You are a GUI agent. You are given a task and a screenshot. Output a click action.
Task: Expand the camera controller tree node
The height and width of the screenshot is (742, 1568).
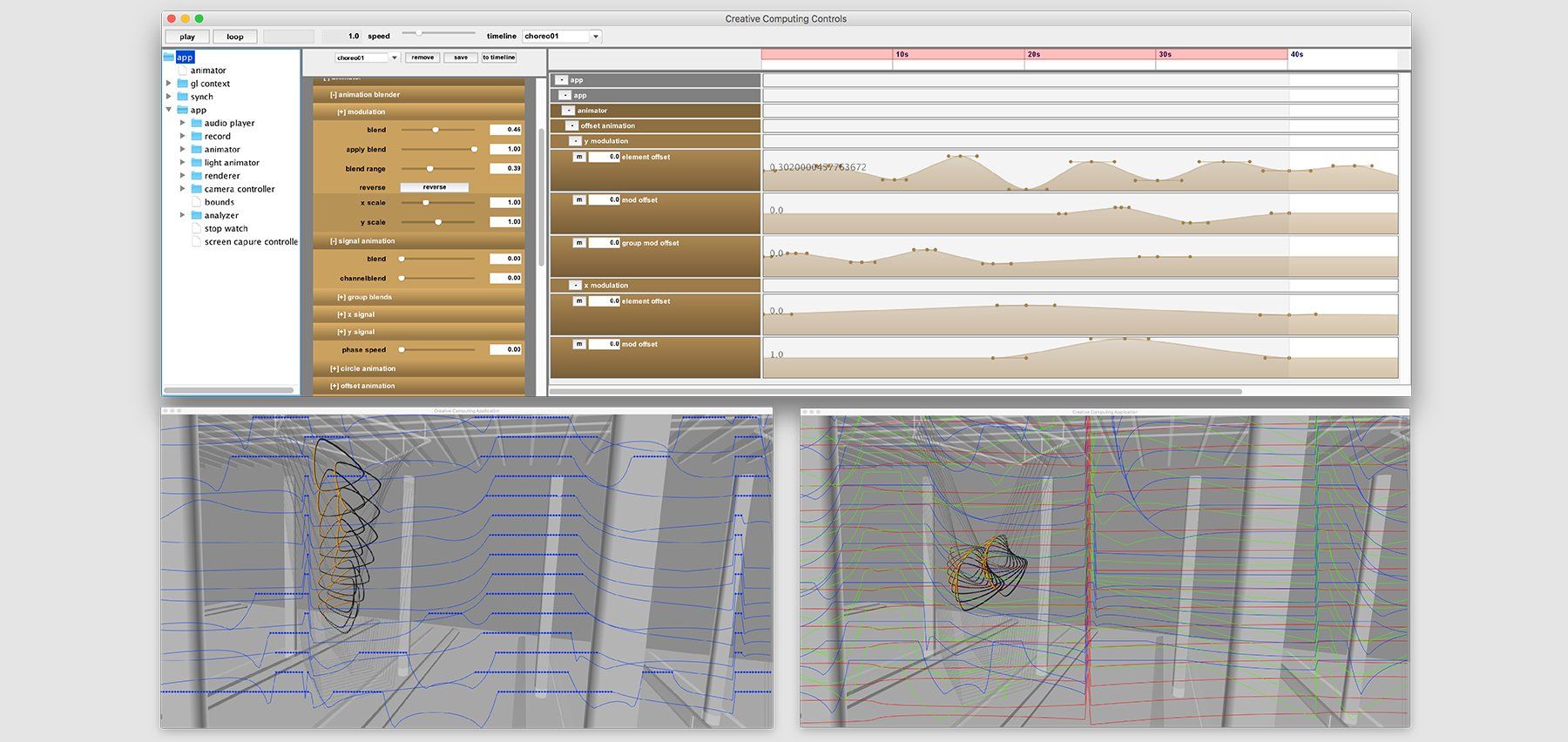(x=183, y=188)
